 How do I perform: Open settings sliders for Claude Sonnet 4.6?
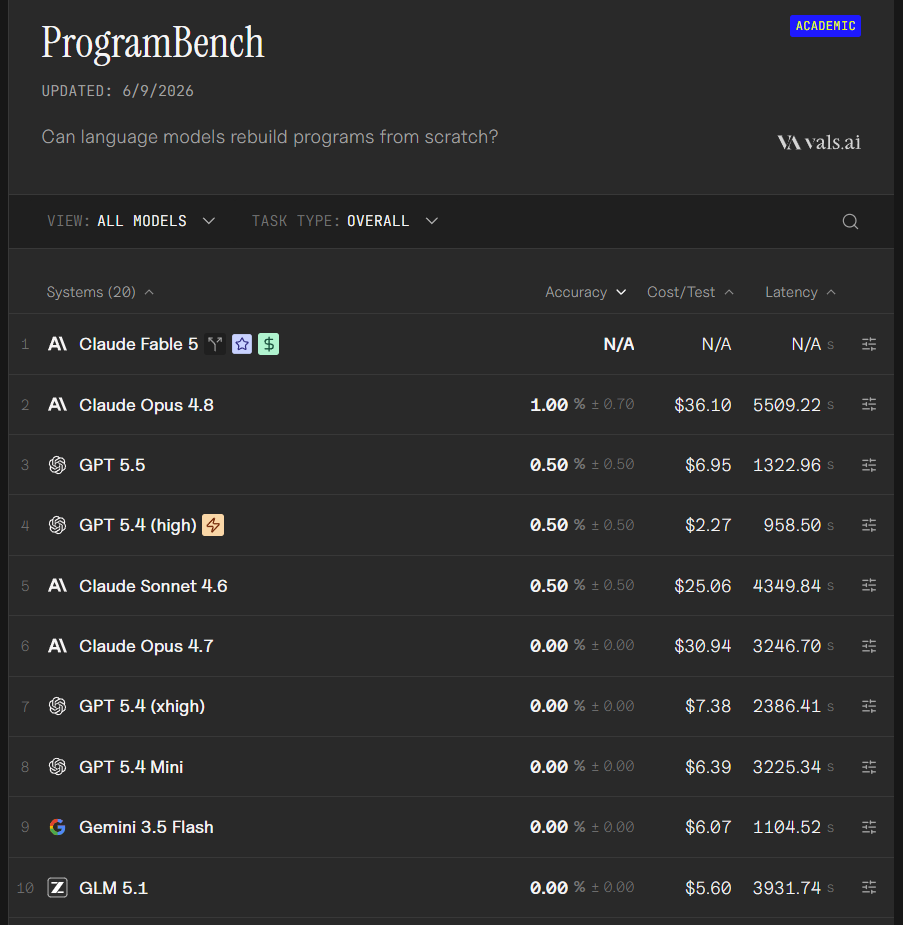click(869, 585)
